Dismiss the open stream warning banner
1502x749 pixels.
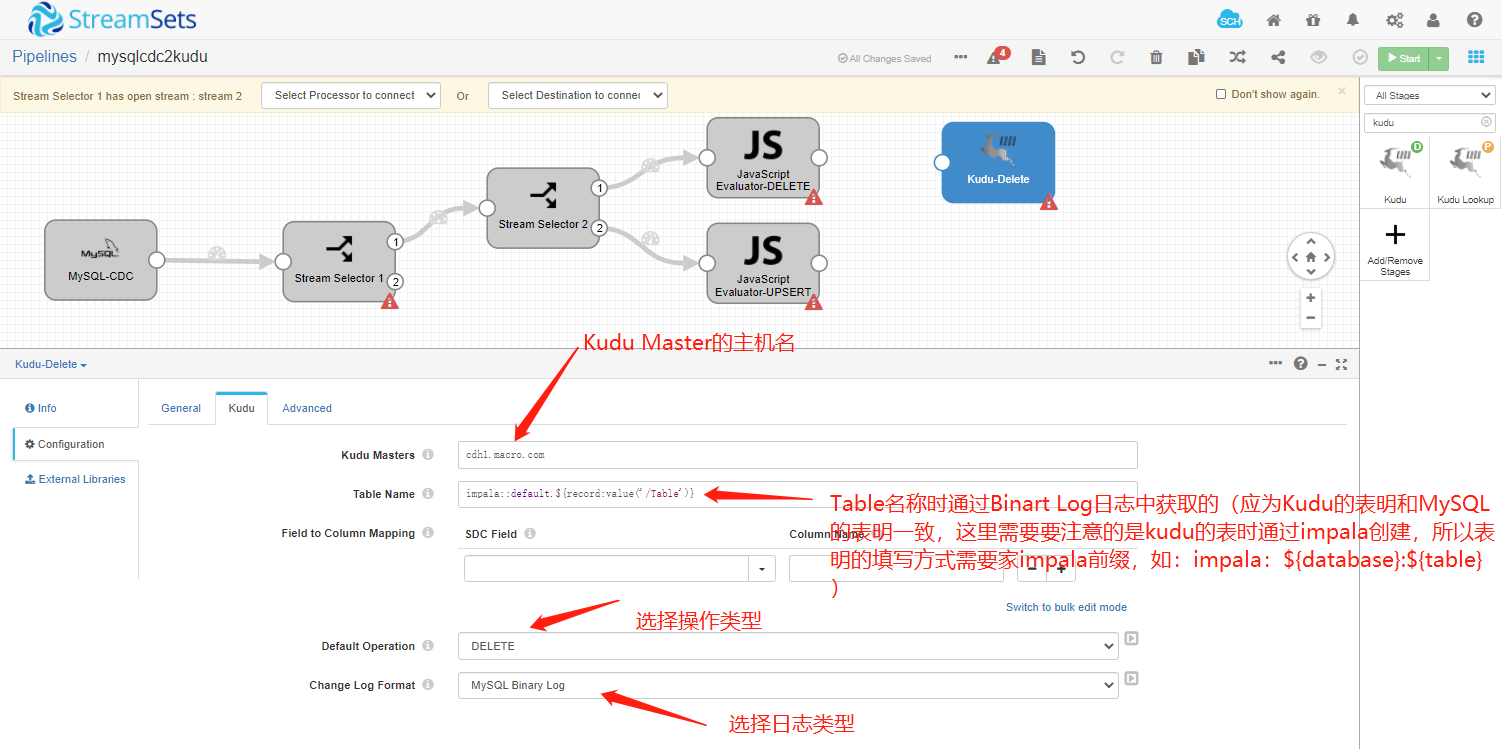pos(1342,91)
